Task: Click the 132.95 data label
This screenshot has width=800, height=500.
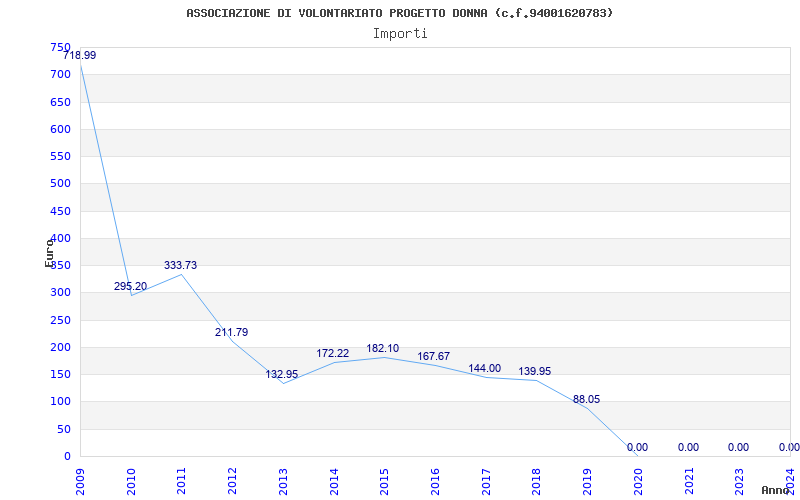Action: [x=282, y=374]
